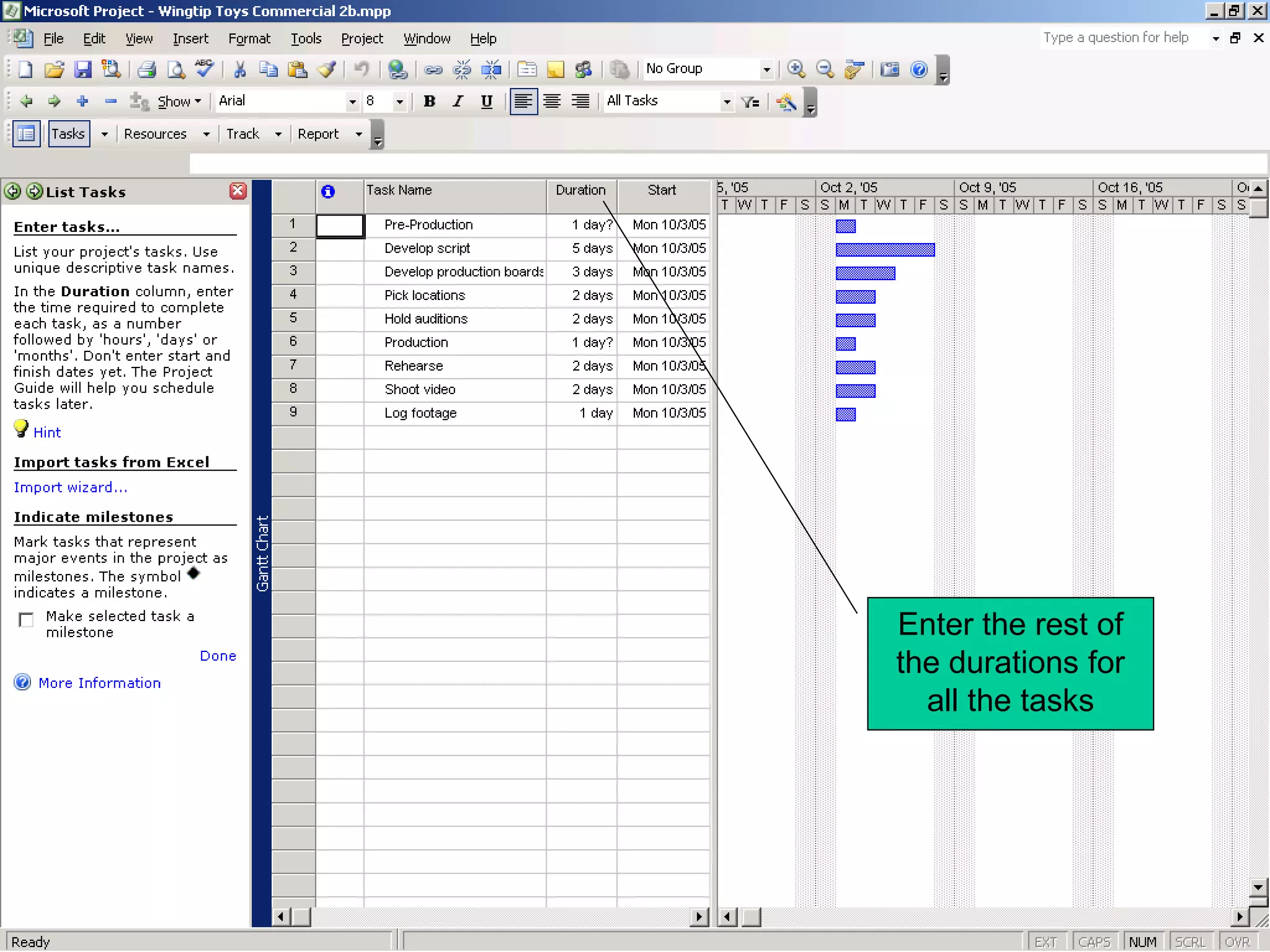Open a file with the Open folder icon
This screenshot has width=1270, height=952.
click(54, 69)
